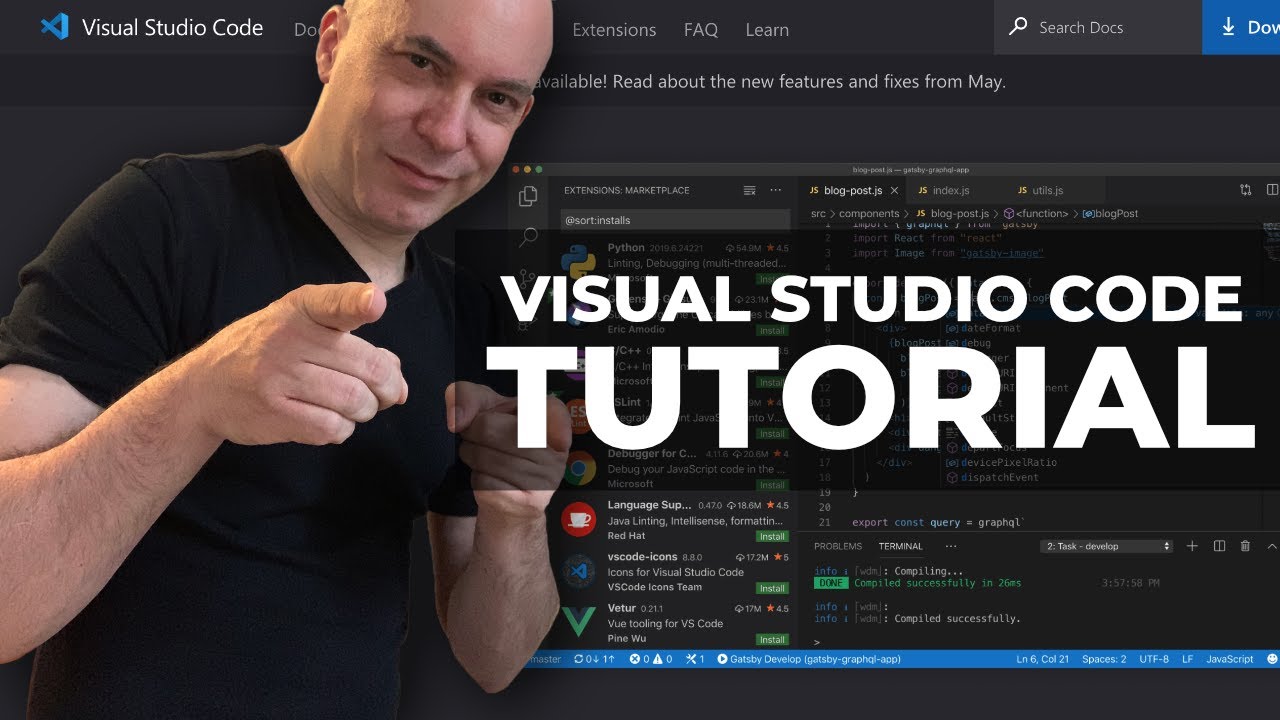The height and width of the screenshot is (720, 1280).
Task: Click the vscode-icons extension logo
Action: tap(579, 572)
